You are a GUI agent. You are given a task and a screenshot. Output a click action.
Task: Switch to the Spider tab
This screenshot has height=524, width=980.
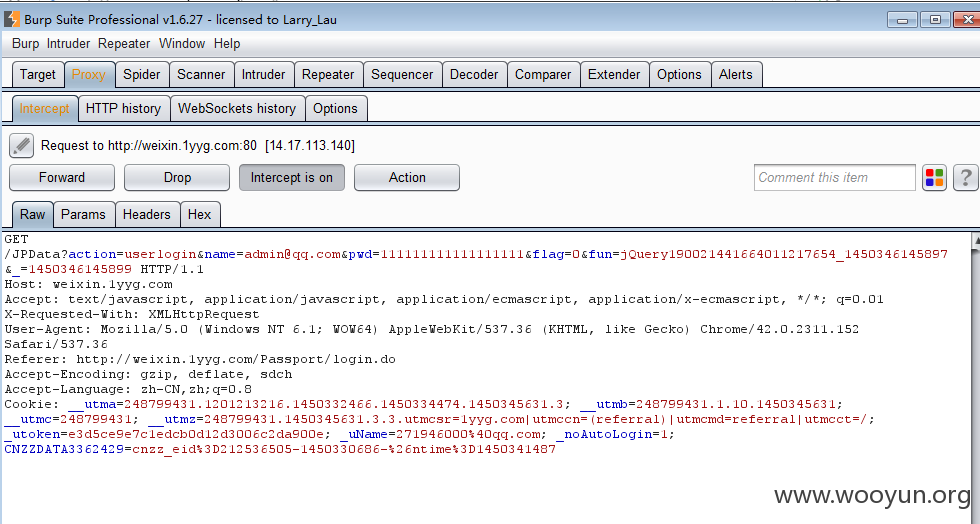click(142, 74)
